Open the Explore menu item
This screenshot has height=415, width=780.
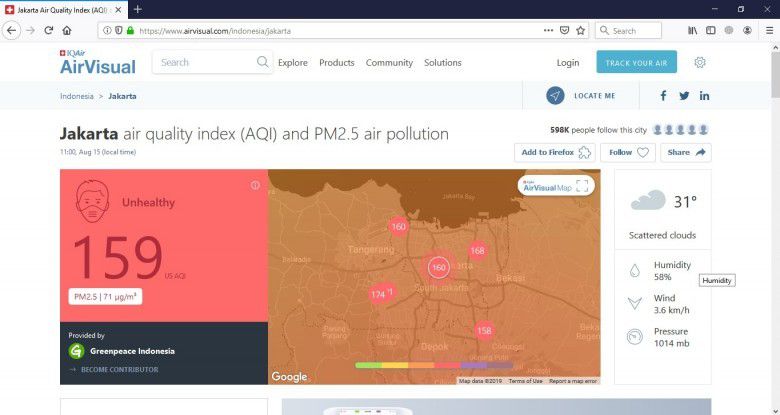tap(293, 62)
